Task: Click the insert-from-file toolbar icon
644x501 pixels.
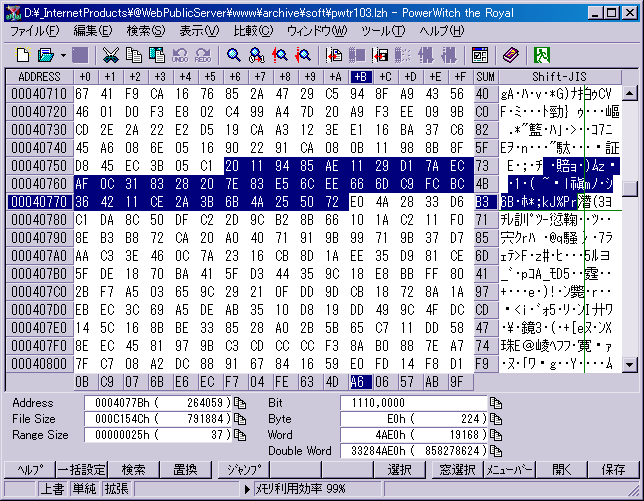Action: click(x=334, y=55)
